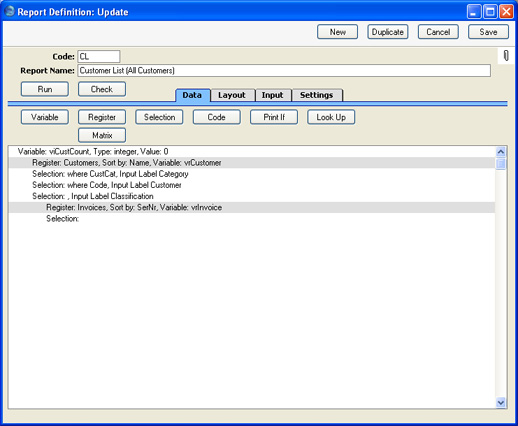The width and height of the screenshot is (518, 426).
Task: Duplicate this report definition
Action: tap(388, 32)
